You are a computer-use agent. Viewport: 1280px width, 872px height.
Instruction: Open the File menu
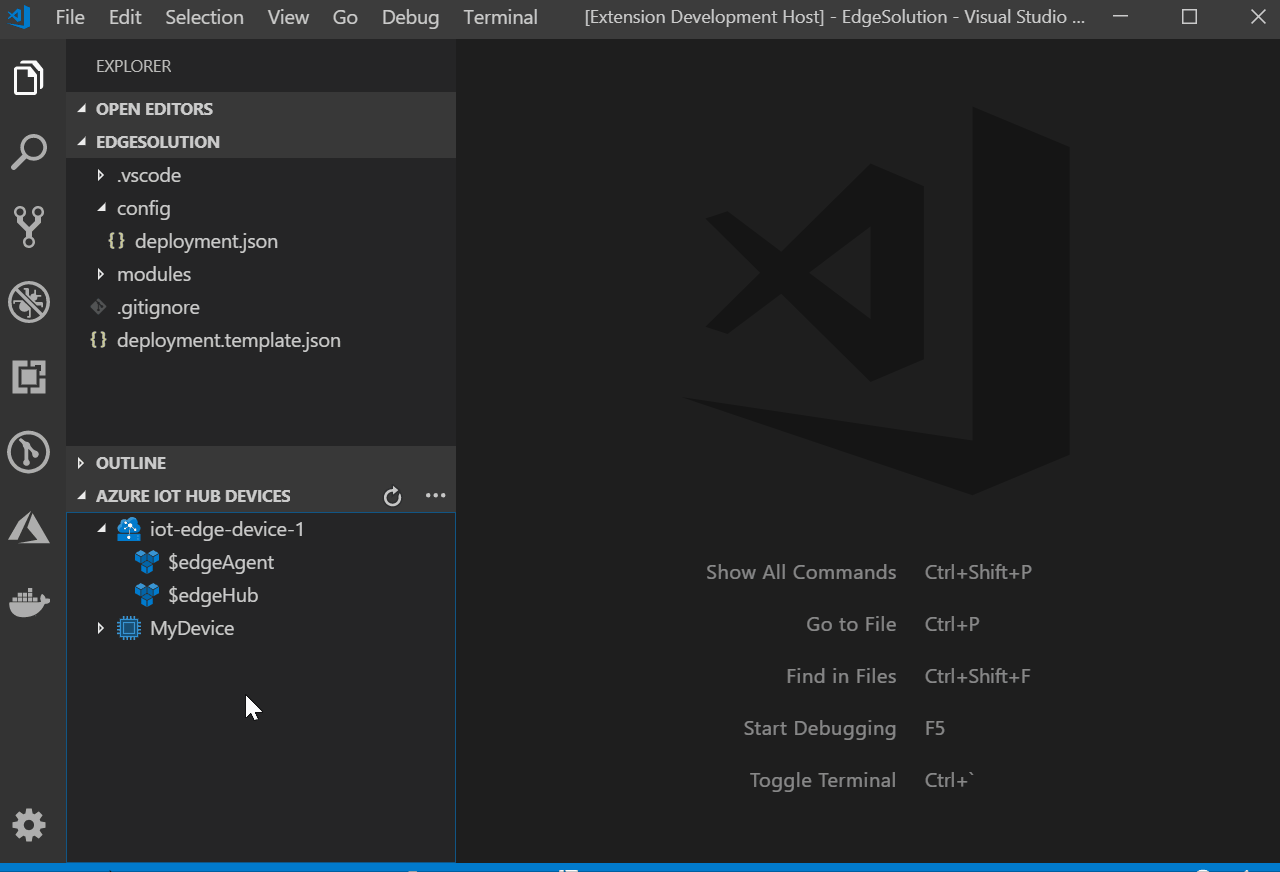click(x=70, y=17)
